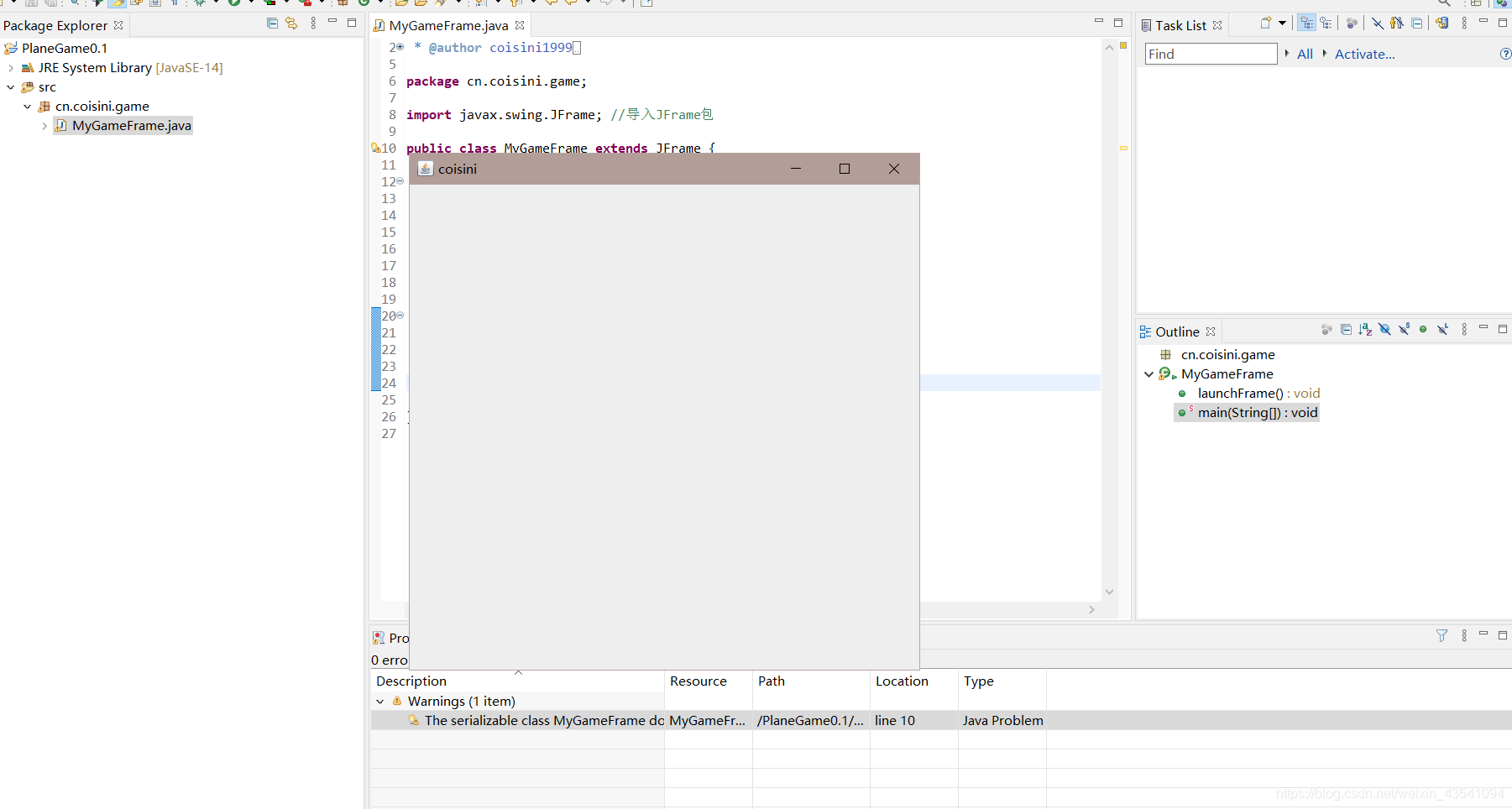The height and width of the screenshot is (809, 1512).
Task: Expand JRE System Library node
Action: [x=10, y=68]
